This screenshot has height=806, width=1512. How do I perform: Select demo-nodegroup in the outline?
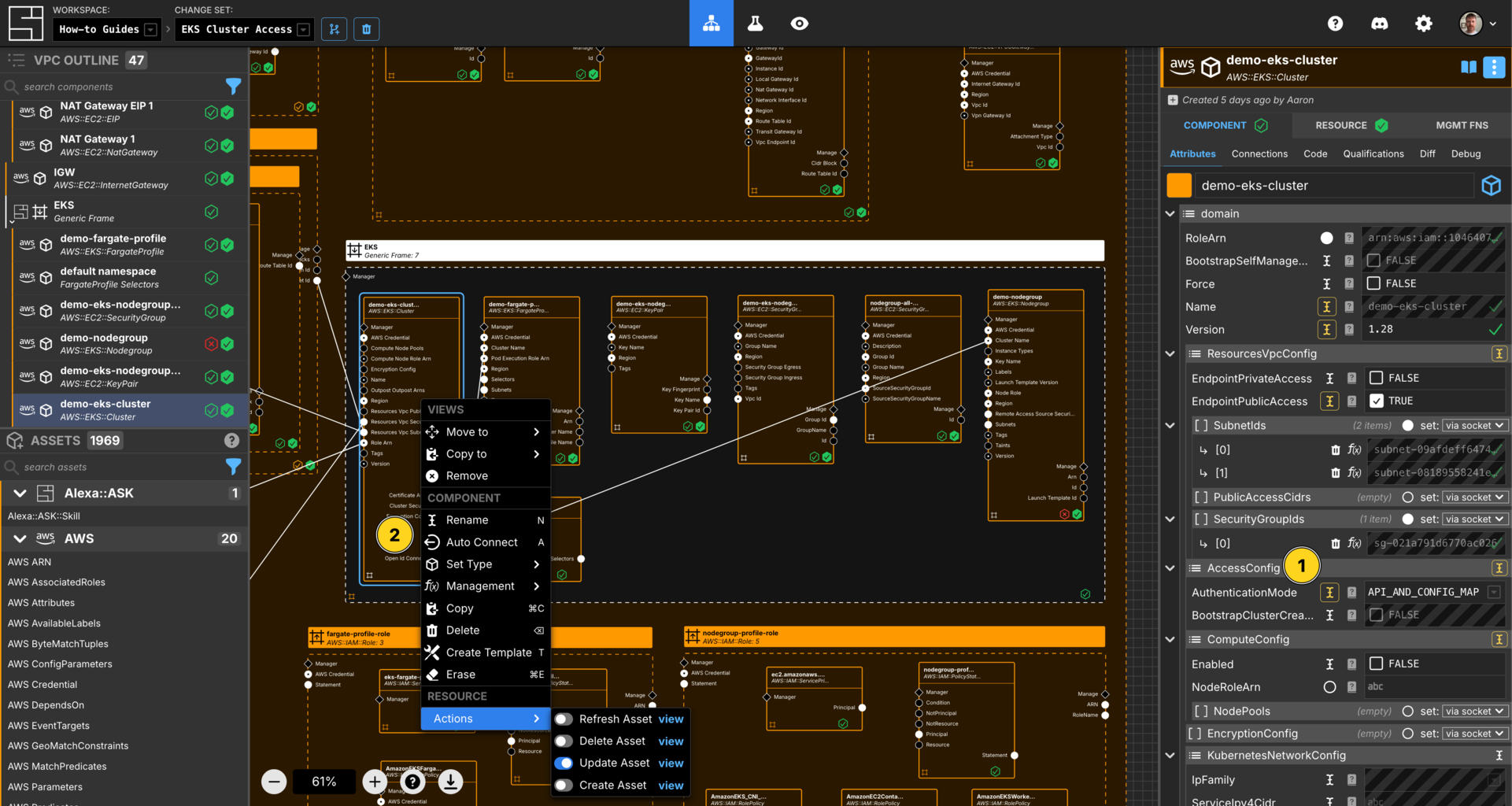click(126, 344)
